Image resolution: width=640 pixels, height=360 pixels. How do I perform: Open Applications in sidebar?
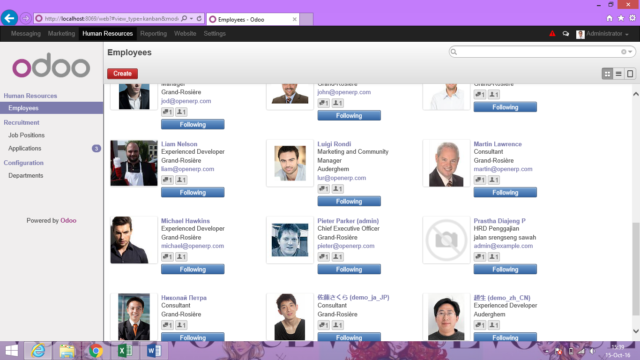[x=24, y=148]
